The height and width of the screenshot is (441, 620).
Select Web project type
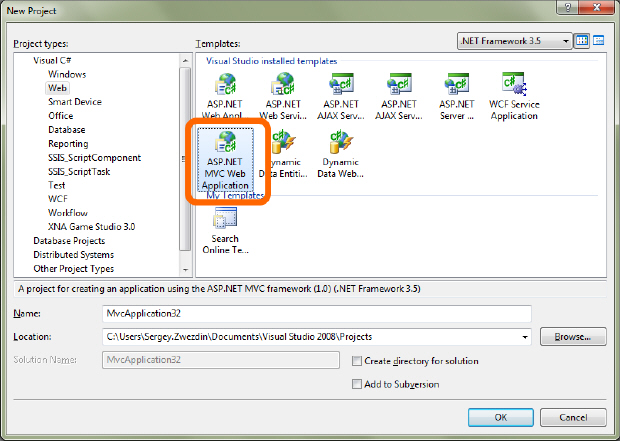click(x=57, y=88)
